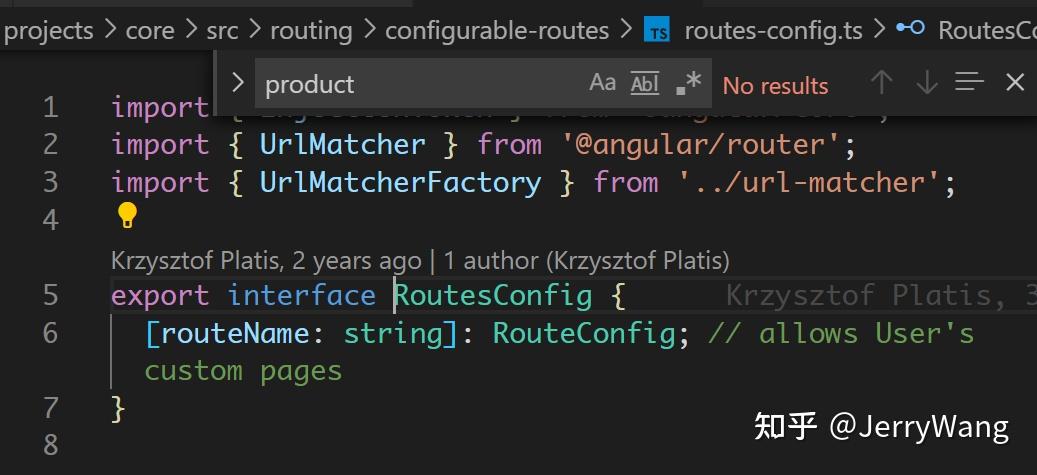This screenshot has width=1037, height=475.
Task: Click the 'custom pages' comment text
Action: coord(243,370)
